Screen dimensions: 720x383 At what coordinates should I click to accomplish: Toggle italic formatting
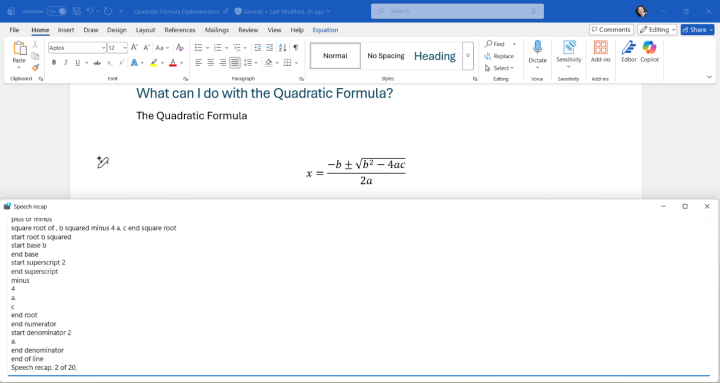pyautogui.click(x=66, y=63)
